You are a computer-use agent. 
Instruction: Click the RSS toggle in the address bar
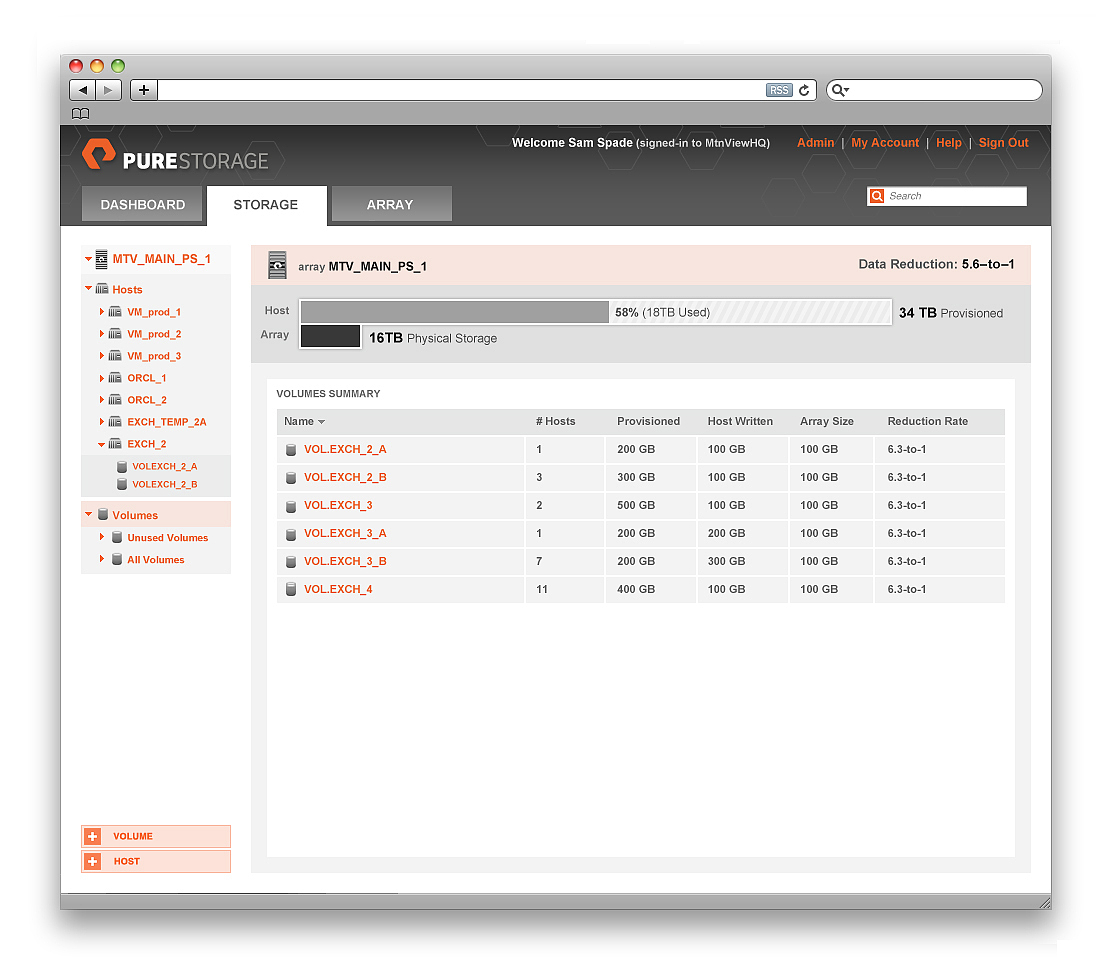point(779,89)
